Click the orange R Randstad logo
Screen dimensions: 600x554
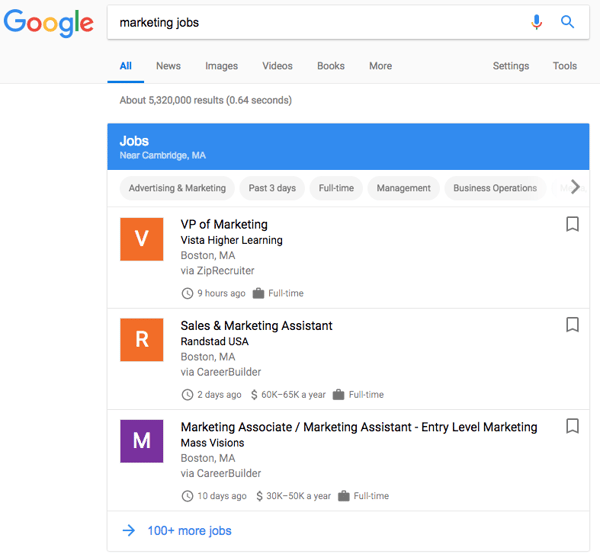[141, 340]
